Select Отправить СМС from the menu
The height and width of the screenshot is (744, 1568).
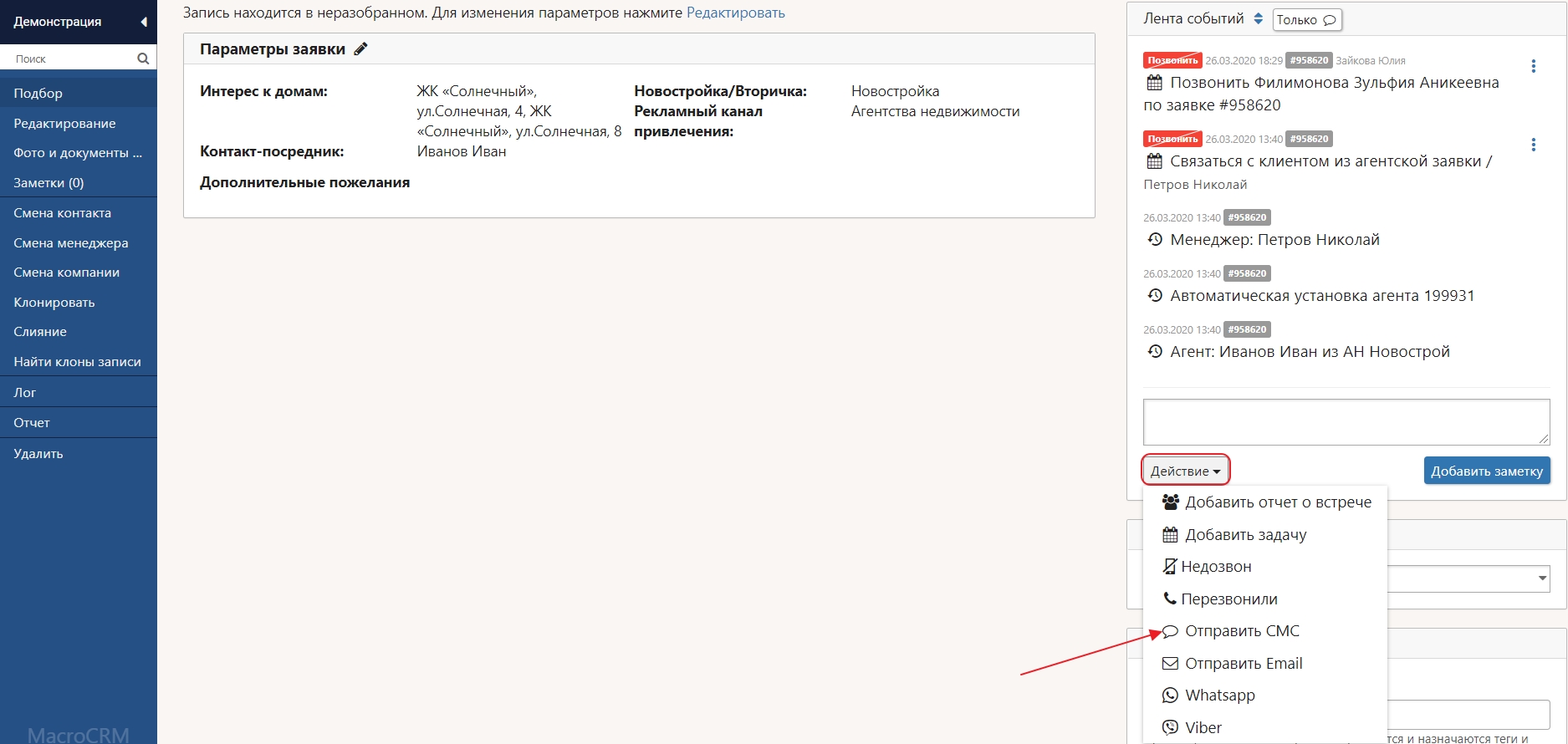(x=1242, y=631)
